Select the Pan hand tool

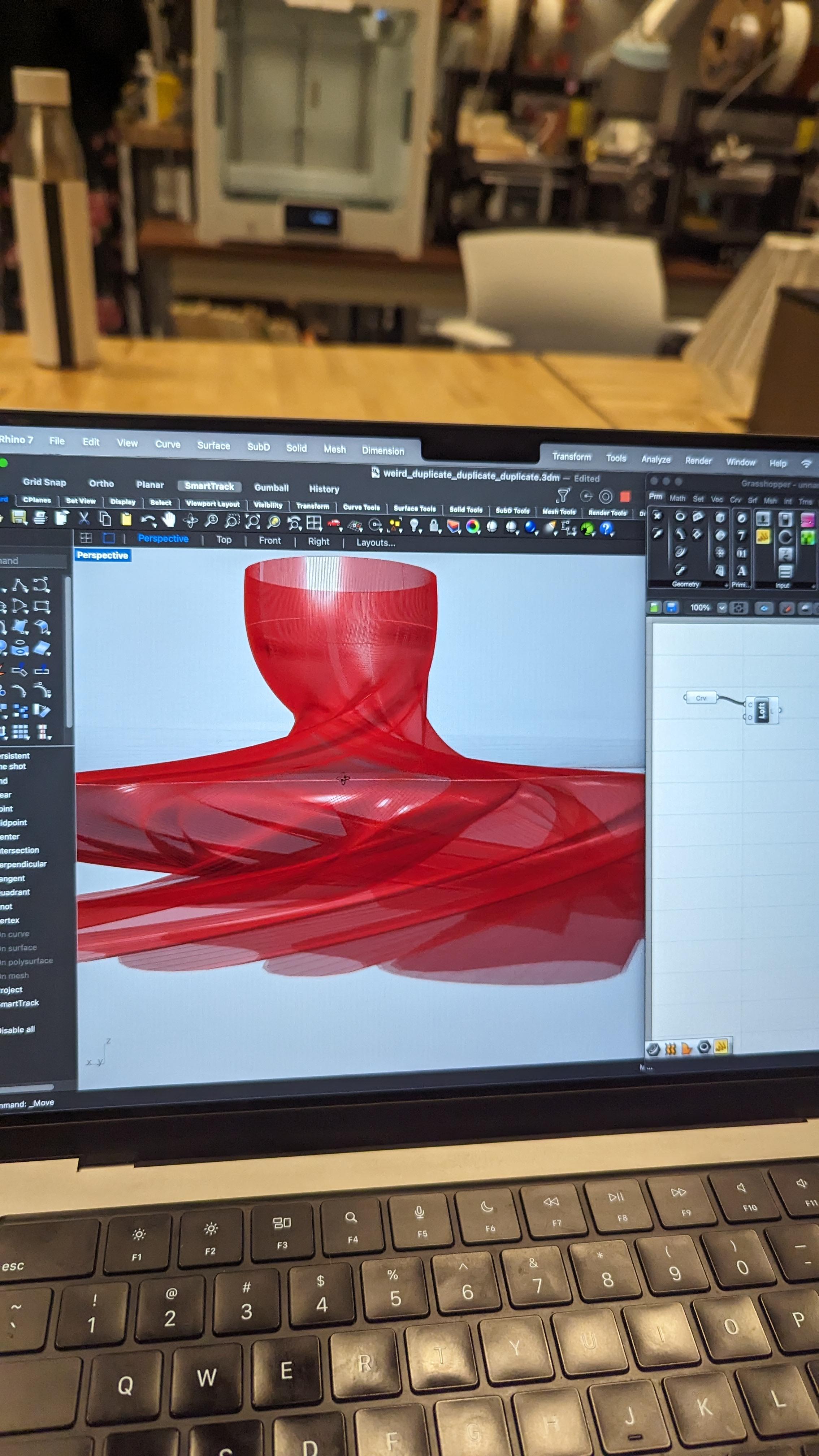169,519
